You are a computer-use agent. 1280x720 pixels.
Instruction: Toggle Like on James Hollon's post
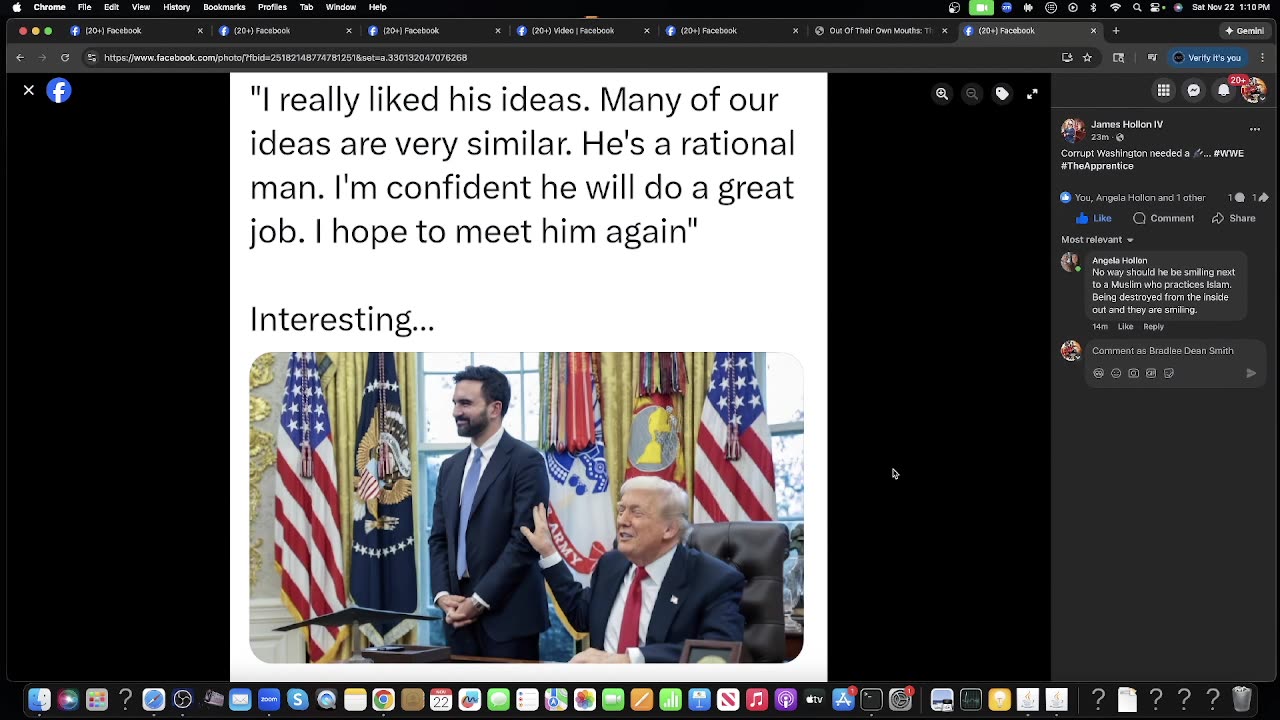coord(1093,218)
